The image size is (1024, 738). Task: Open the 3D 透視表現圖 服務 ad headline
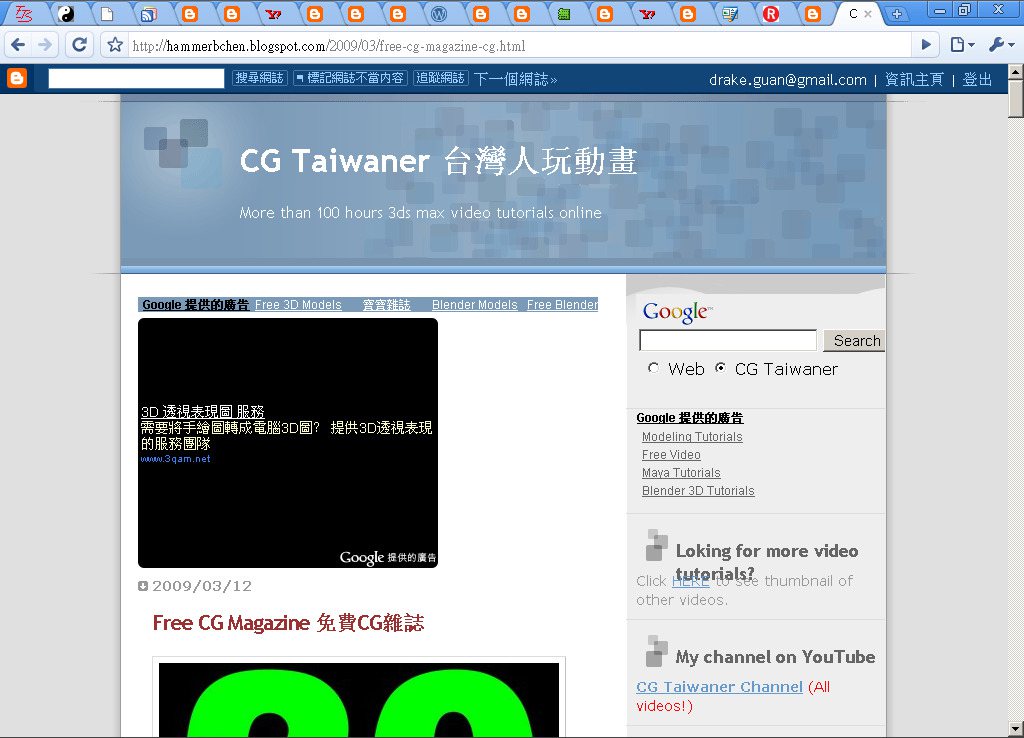tap(202, 411)
